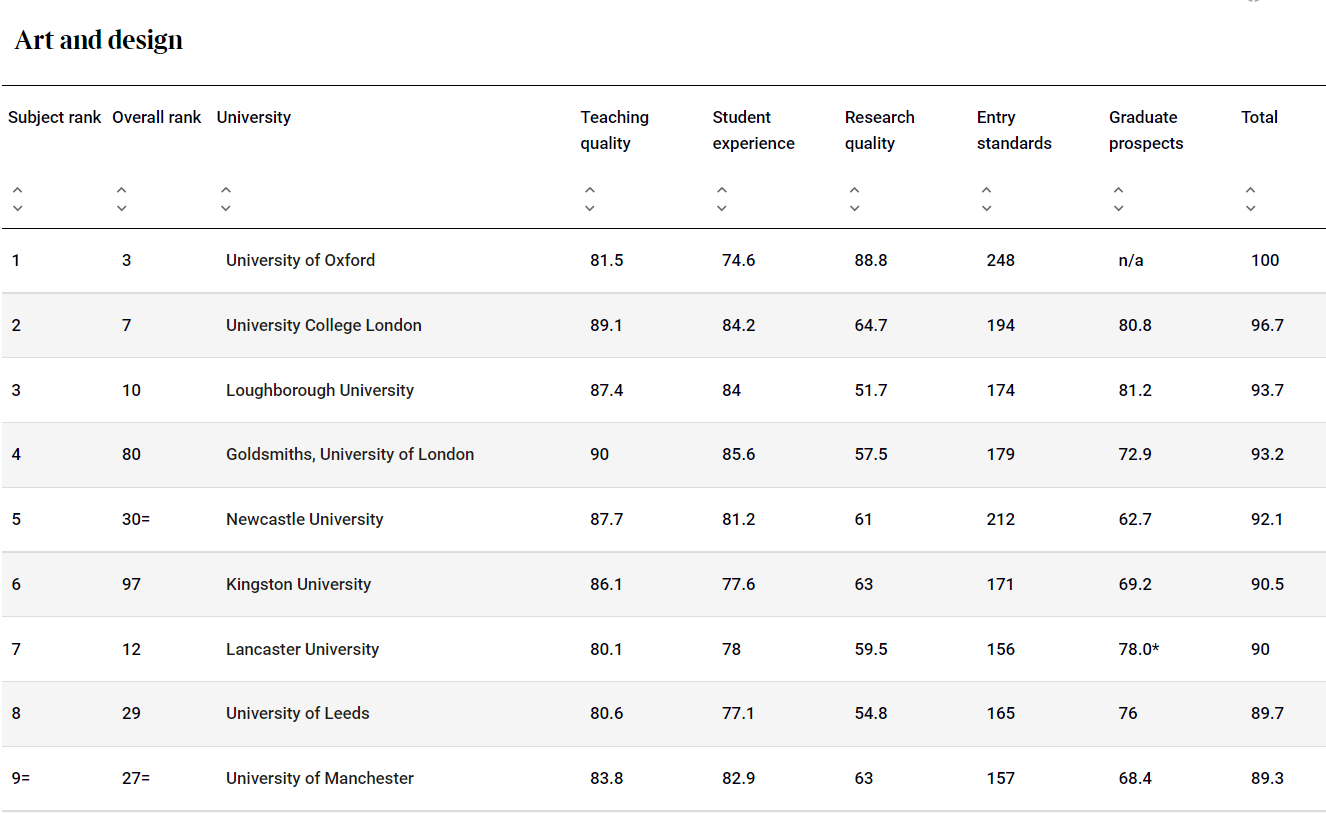Click Goldsmiths' student experience 85.6
1326x813 pixels.
739,454
